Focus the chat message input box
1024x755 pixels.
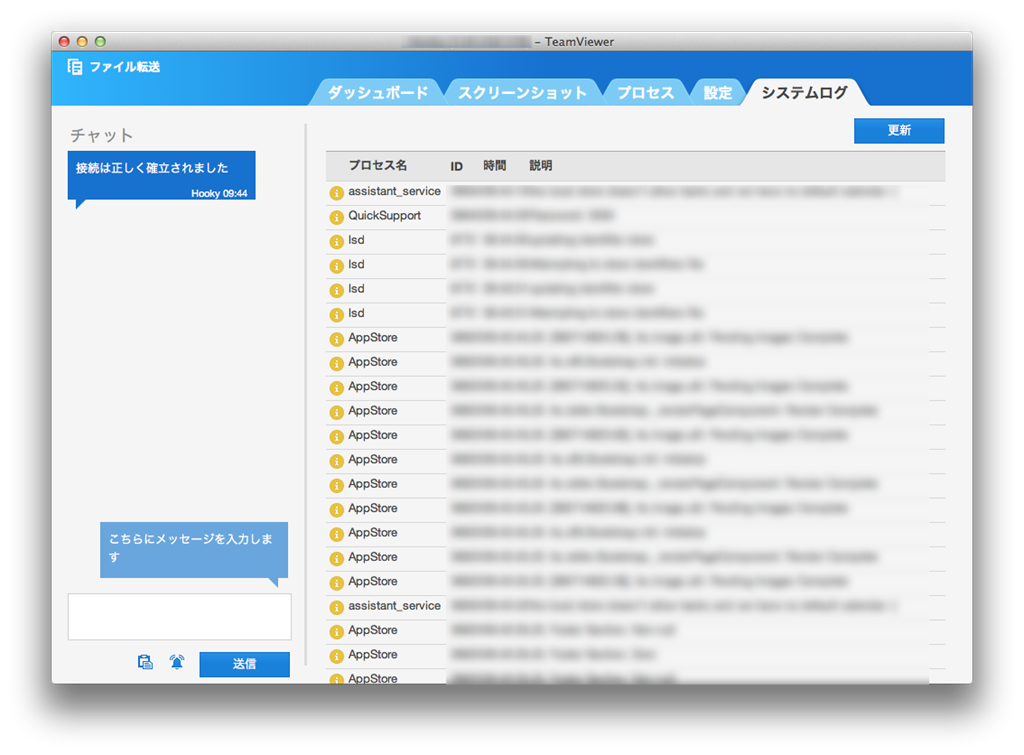pyautogui.click(x=180, y=617)
